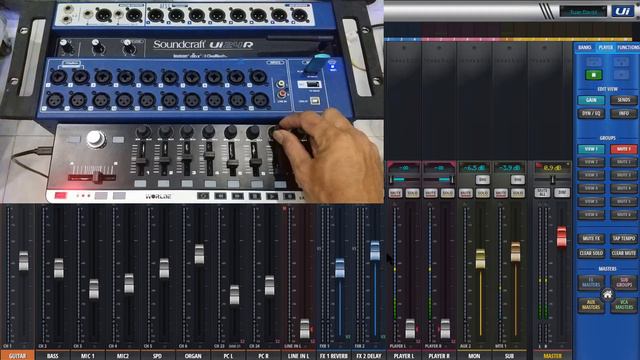Image resolution: width=640 pixels, height=360 pixels.
Task: Toggle MUTE FX button
Action: 591,238
